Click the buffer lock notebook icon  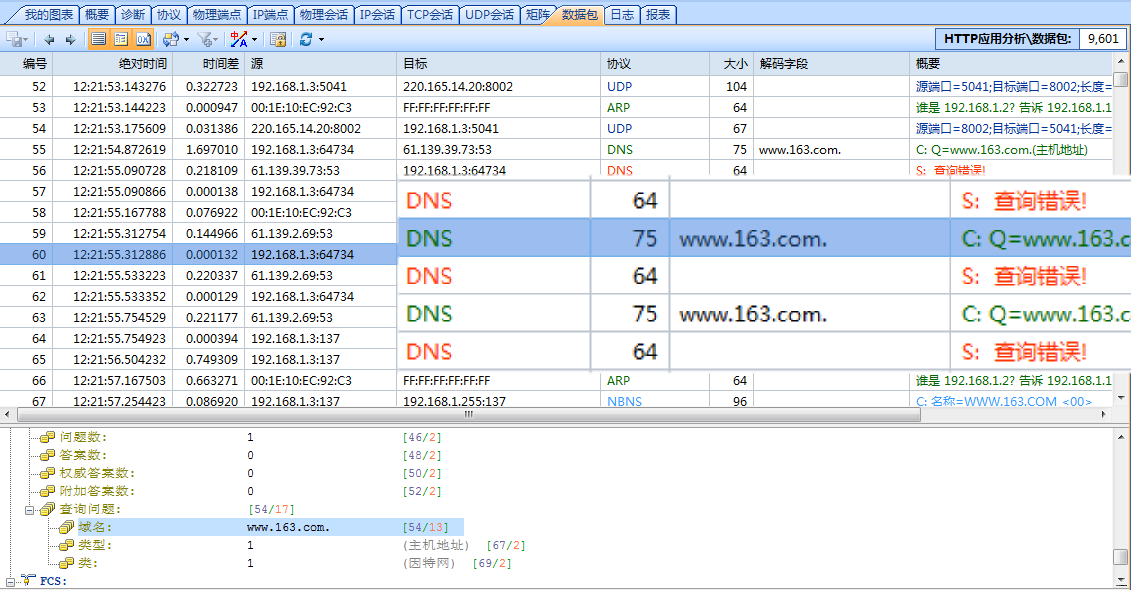coord(276,38)
